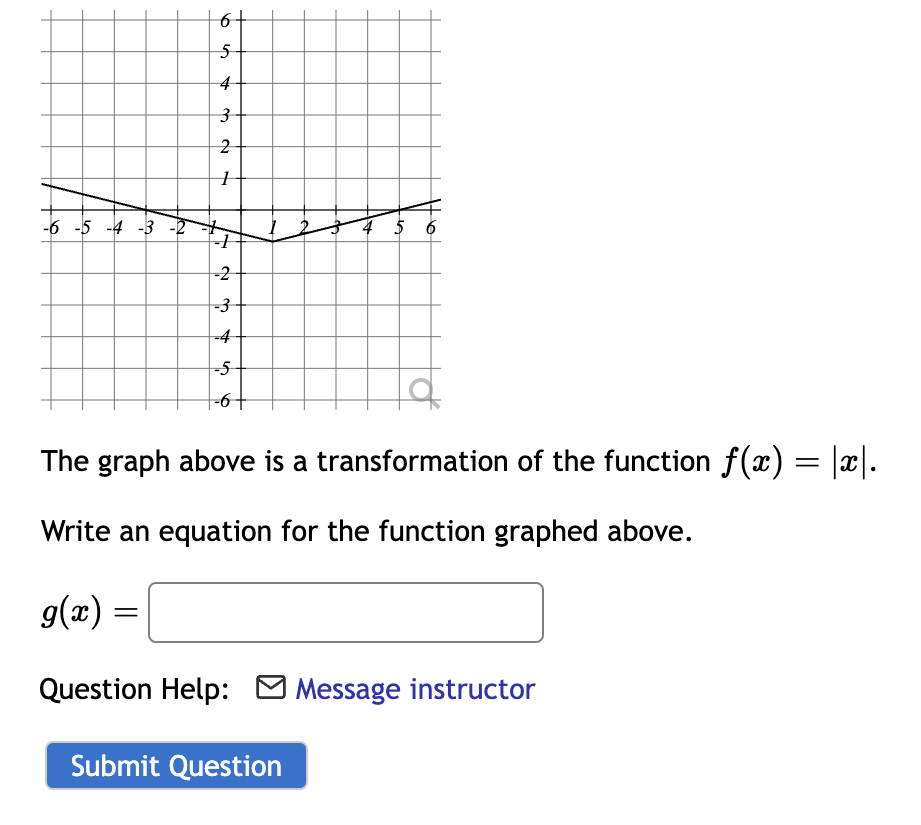Click the label 6 on the y-axis
Image resolution: width=921 pixels, height=825 pixels.
(x=225, y=18)
